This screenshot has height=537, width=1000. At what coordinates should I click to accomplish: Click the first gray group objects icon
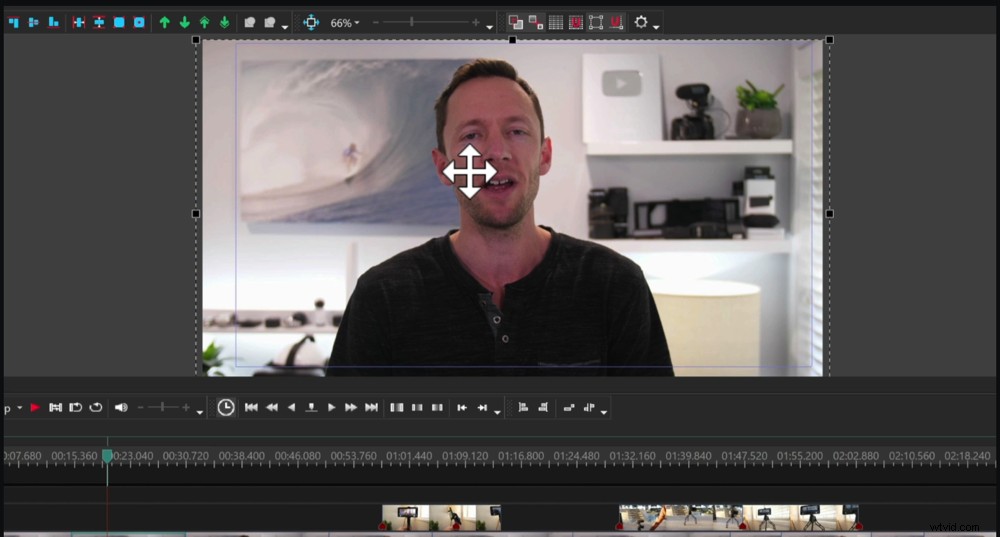(250, 22)
